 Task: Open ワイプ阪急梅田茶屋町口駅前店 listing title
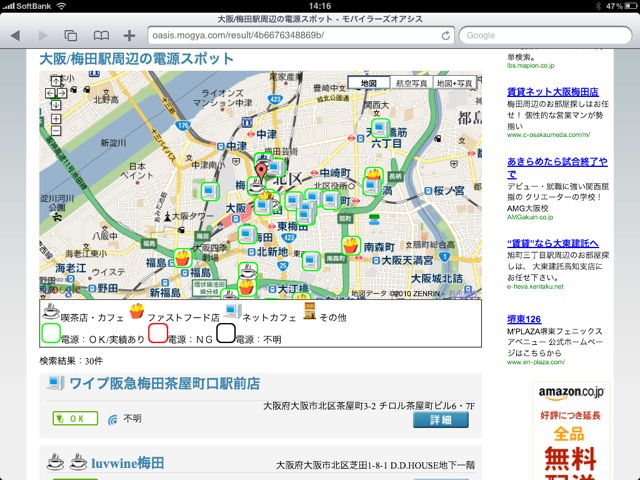tap(164, 383)
